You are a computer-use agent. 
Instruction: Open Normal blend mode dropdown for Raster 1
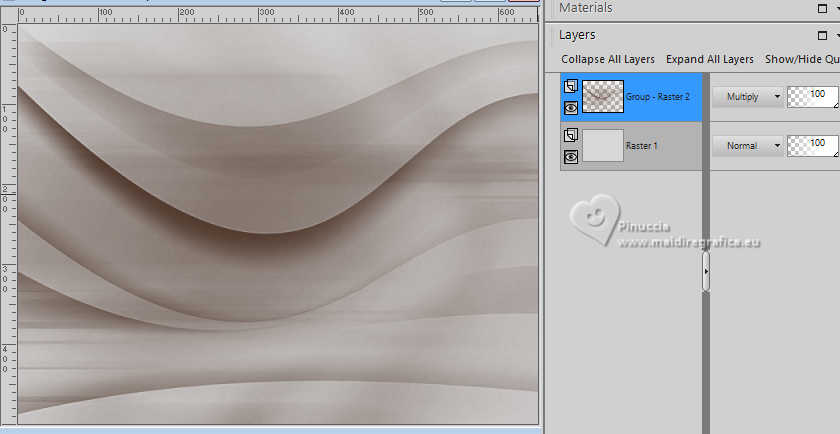point(746,146)
